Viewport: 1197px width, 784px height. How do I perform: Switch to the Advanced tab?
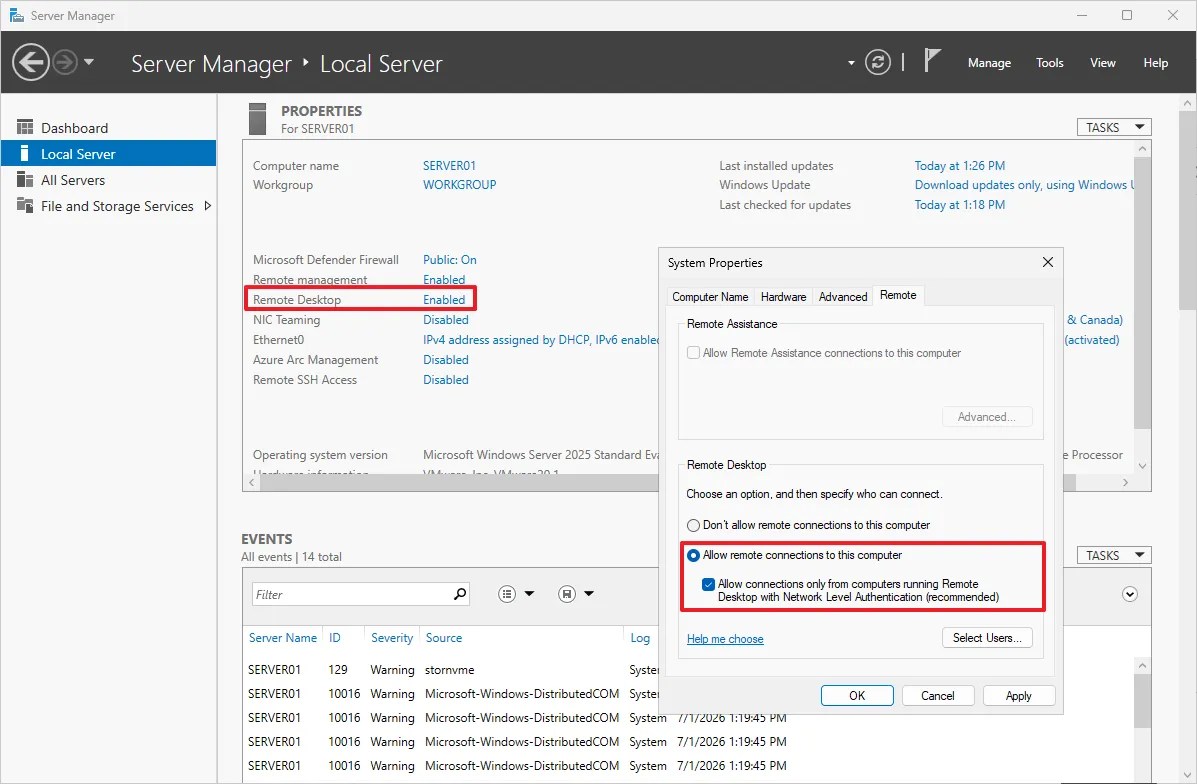843,296
